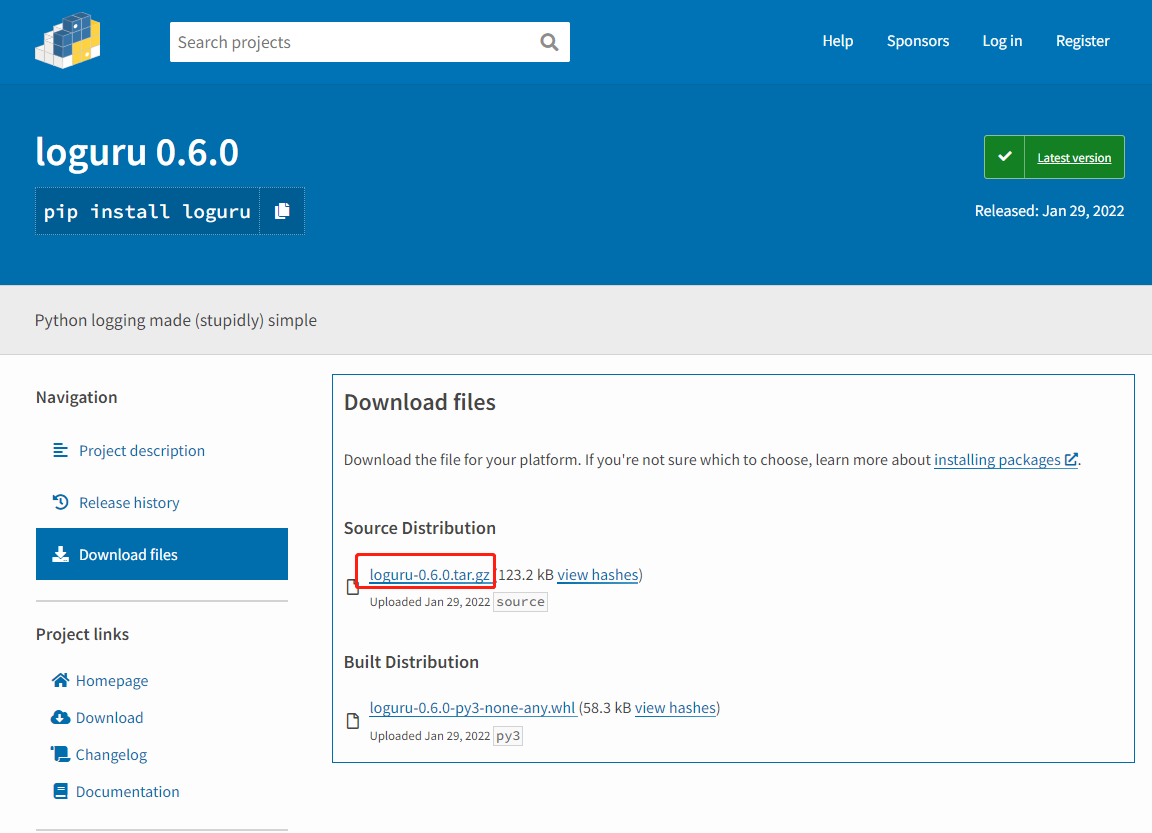The image size is (1152, 833).
Task: Click the Homepage house icon
Action: pyautogui.click(x=60, y=680)
